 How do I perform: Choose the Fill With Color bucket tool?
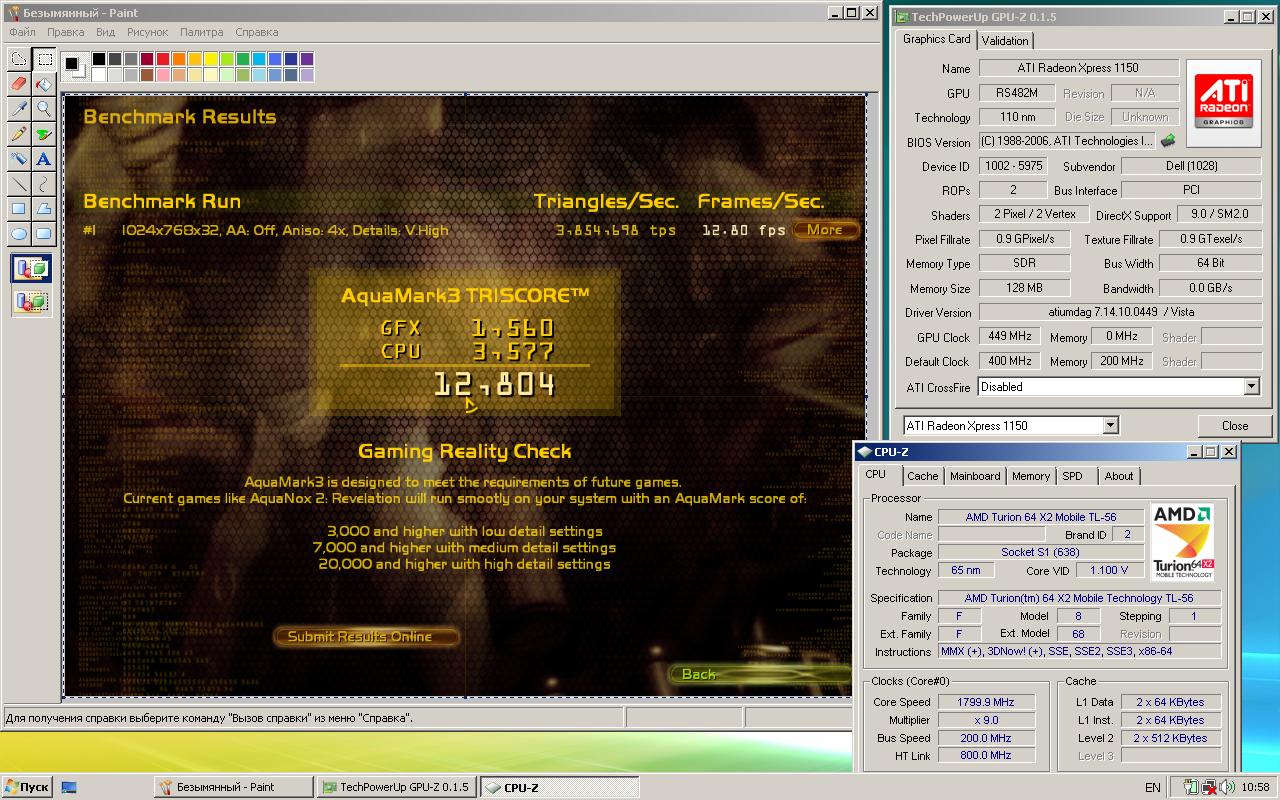(44, 84)
